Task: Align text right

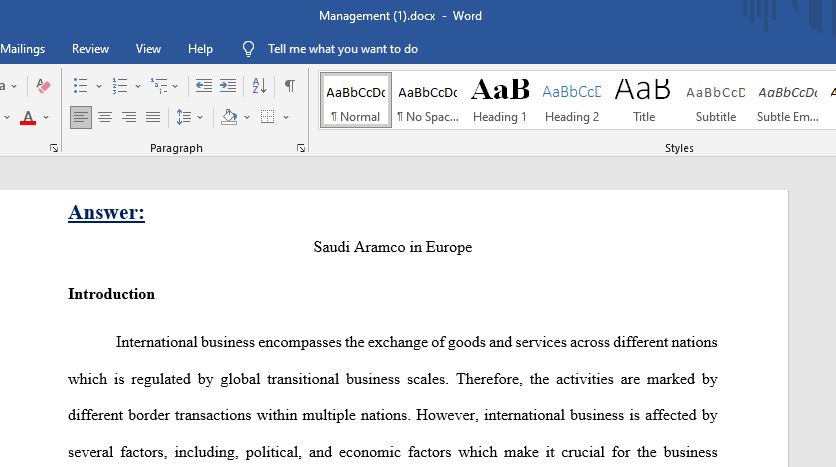Action: pos(129,117)
